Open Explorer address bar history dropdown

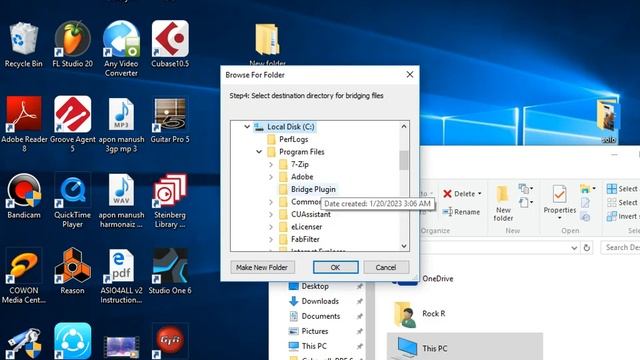[x=574, y=248]
